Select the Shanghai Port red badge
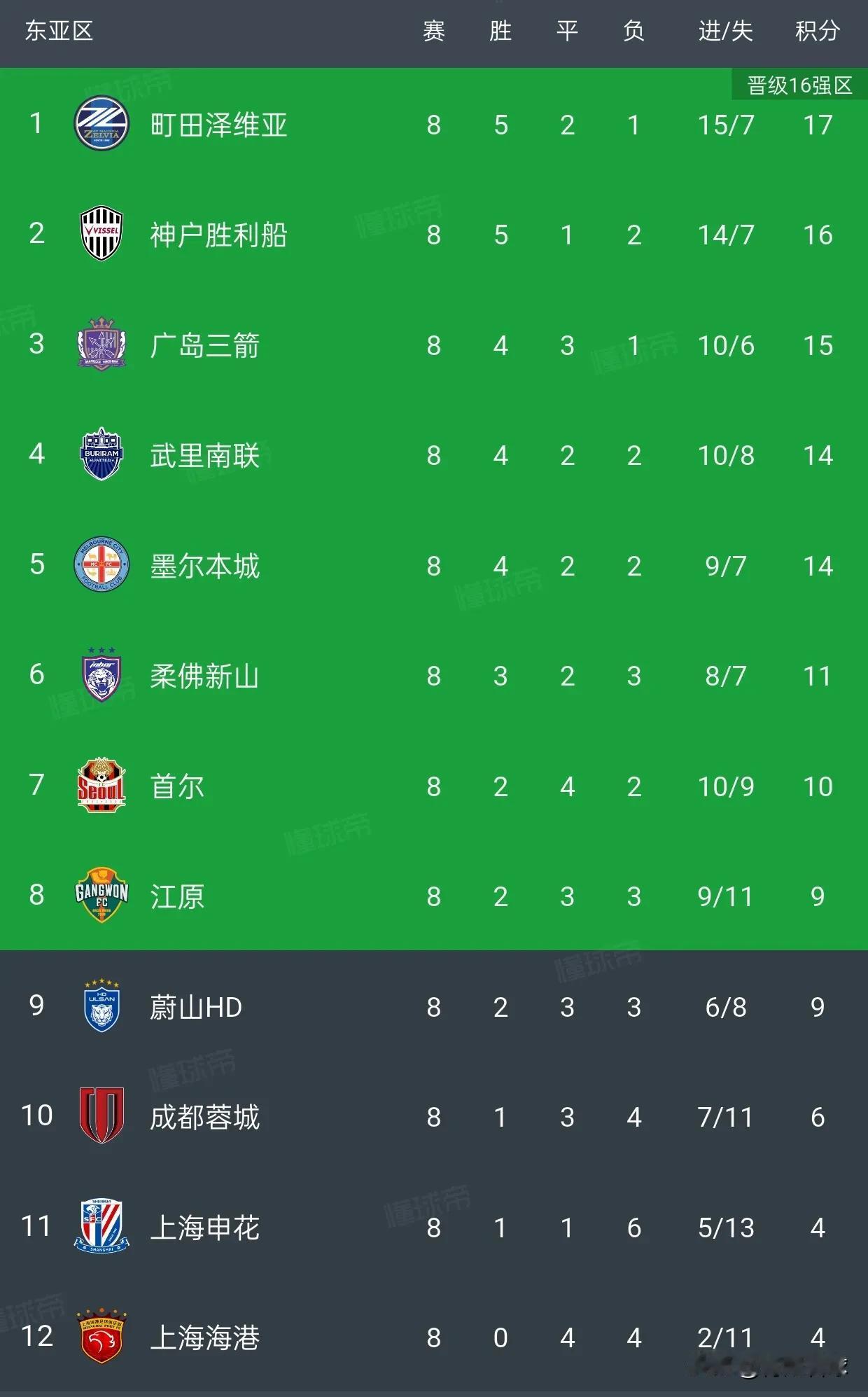 pyautogui.click(x=101, y=1336)
